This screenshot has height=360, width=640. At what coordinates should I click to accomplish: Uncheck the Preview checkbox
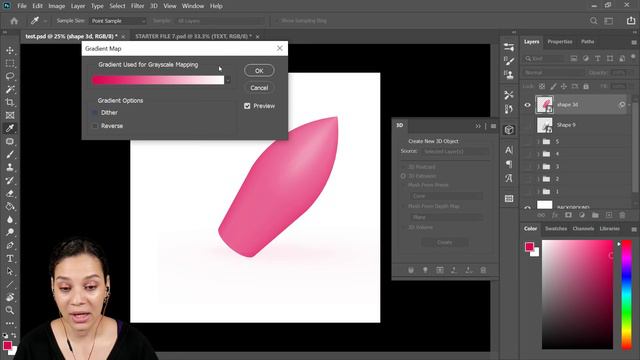pyautogui.click(x=247, y=106)
